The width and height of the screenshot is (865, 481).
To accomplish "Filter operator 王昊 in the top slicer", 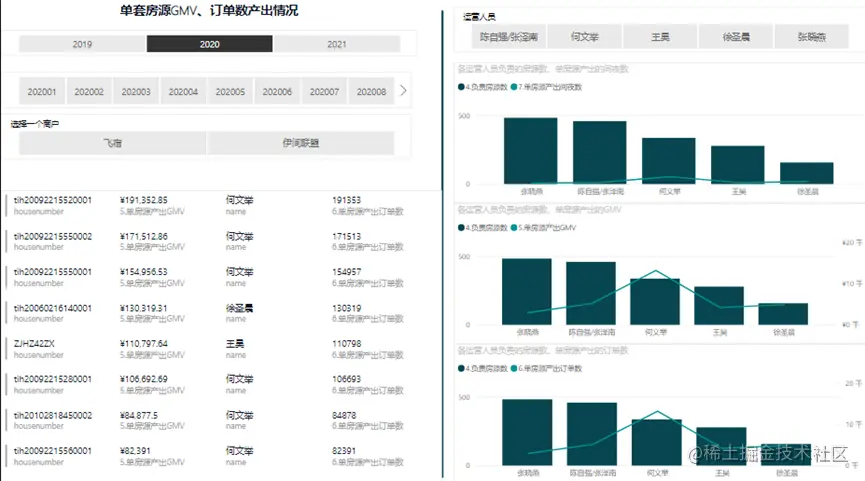I will [660, 37].
